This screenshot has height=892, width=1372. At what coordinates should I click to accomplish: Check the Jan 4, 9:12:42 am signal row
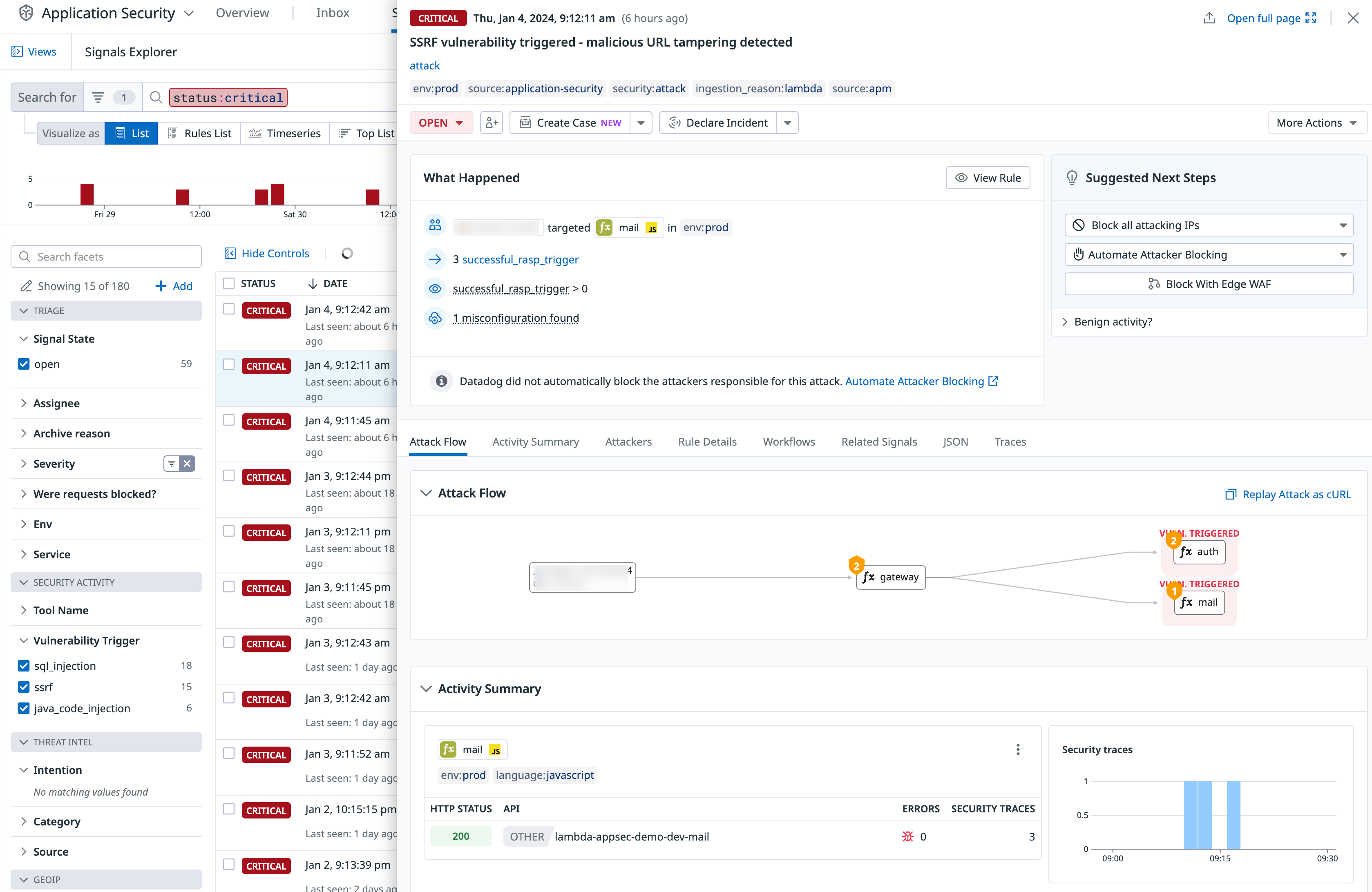tap(229, 309)
